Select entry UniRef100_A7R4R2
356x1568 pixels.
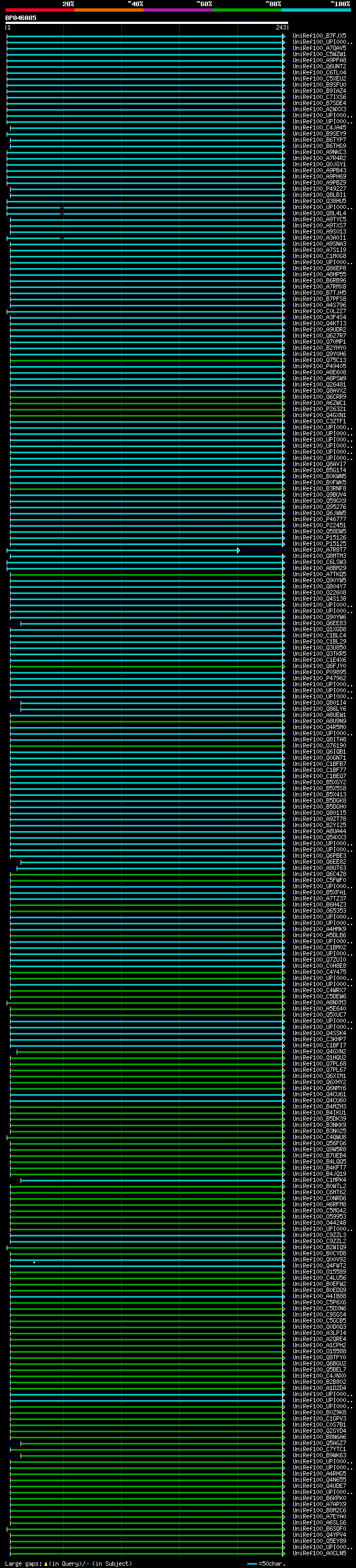tap(319, 159)
